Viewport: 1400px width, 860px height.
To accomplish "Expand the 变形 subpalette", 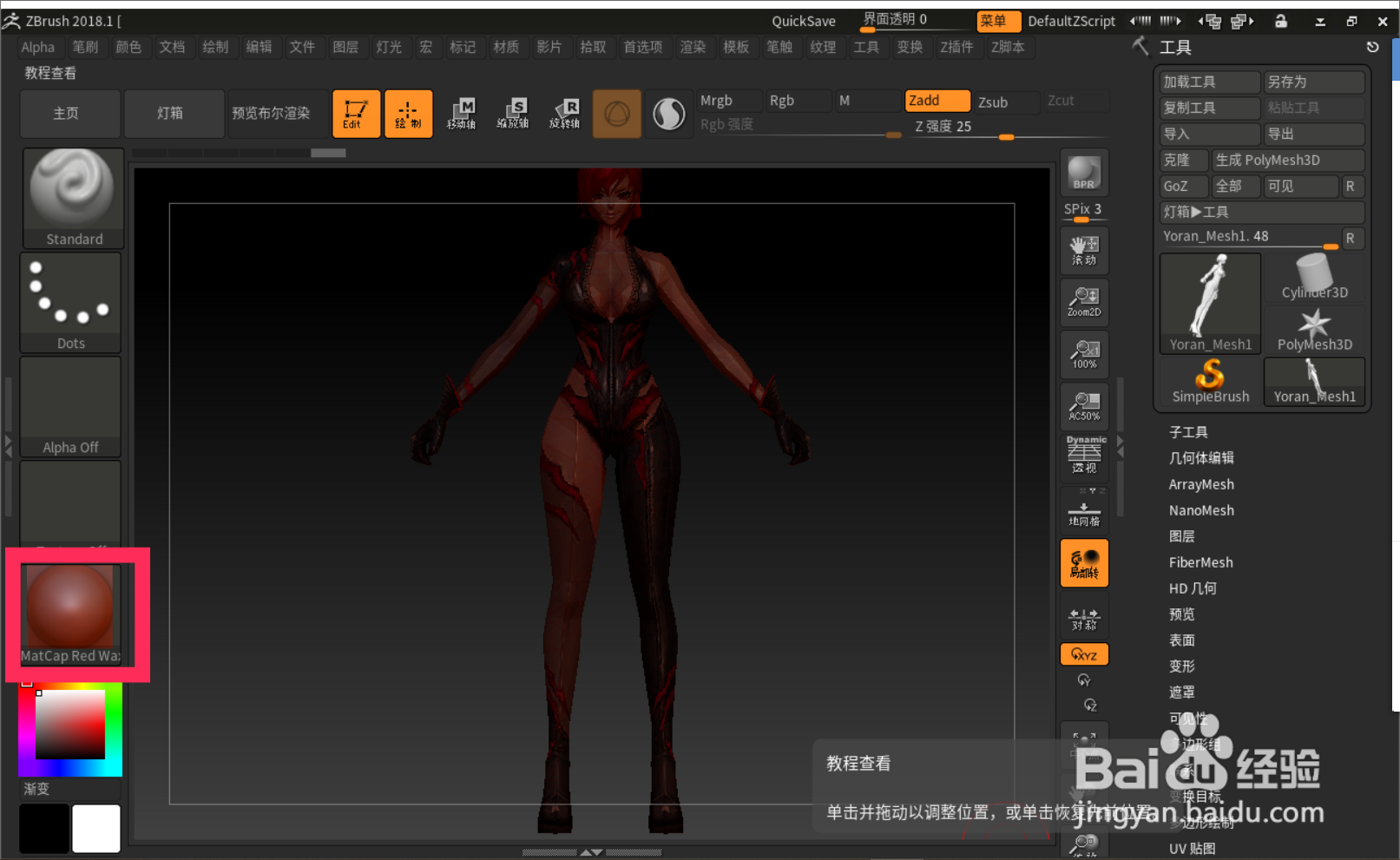I will click(1182, 666).
